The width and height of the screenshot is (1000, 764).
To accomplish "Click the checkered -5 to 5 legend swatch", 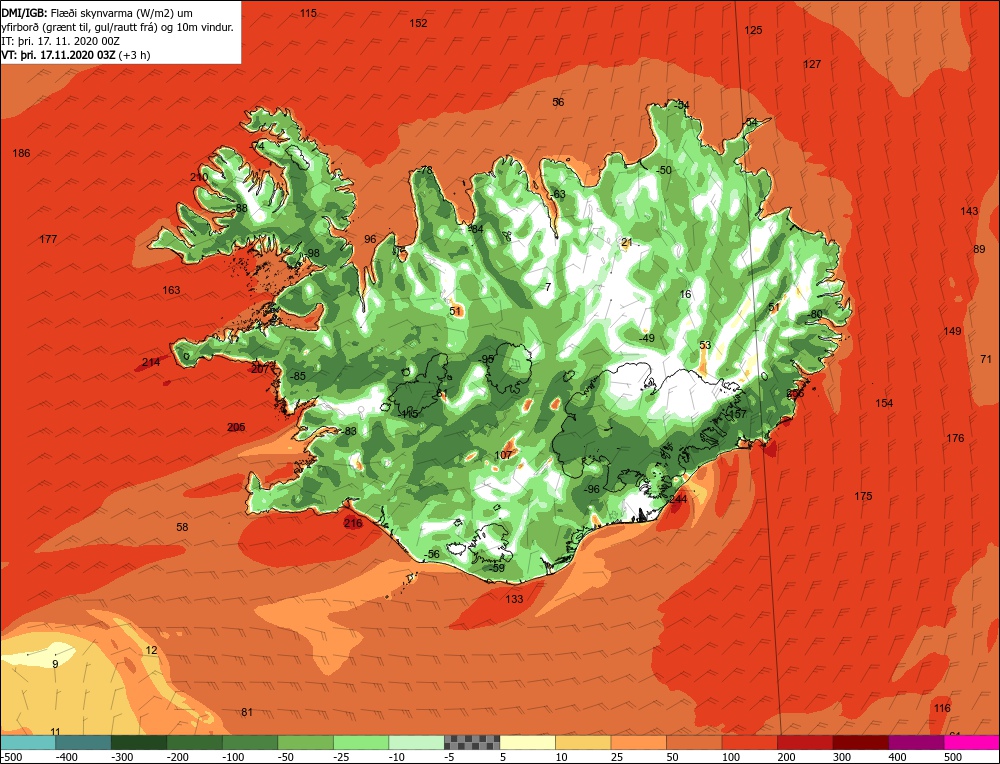I will (x=471, y=742).
